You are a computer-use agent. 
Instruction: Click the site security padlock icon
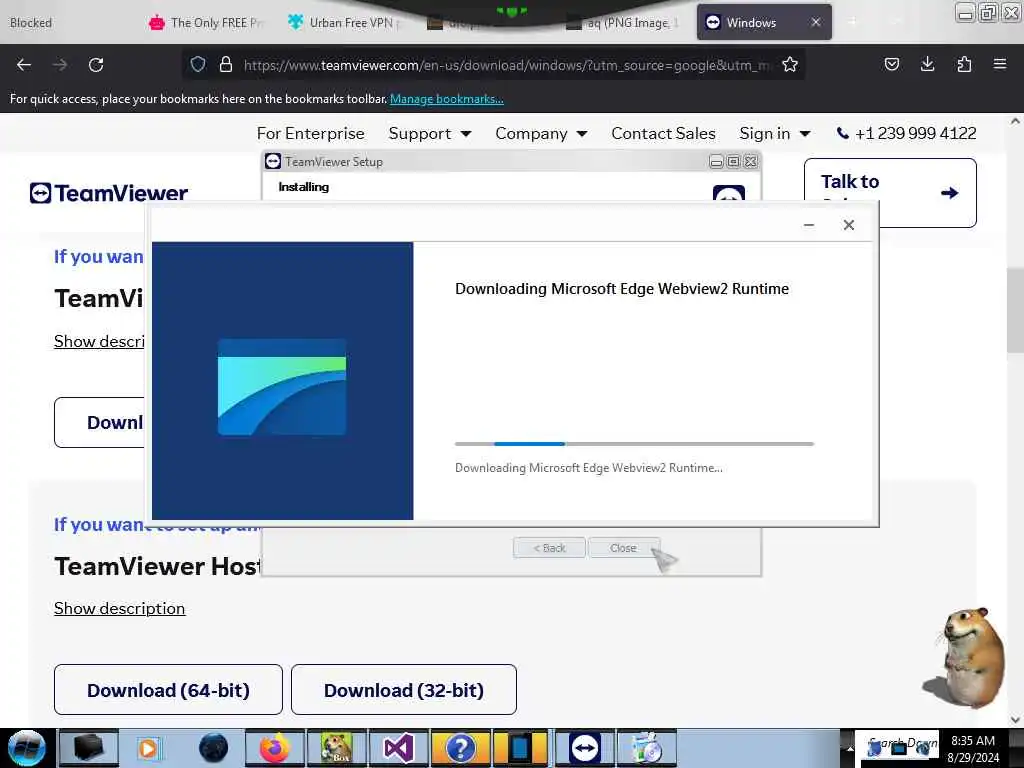click(226, 64)
